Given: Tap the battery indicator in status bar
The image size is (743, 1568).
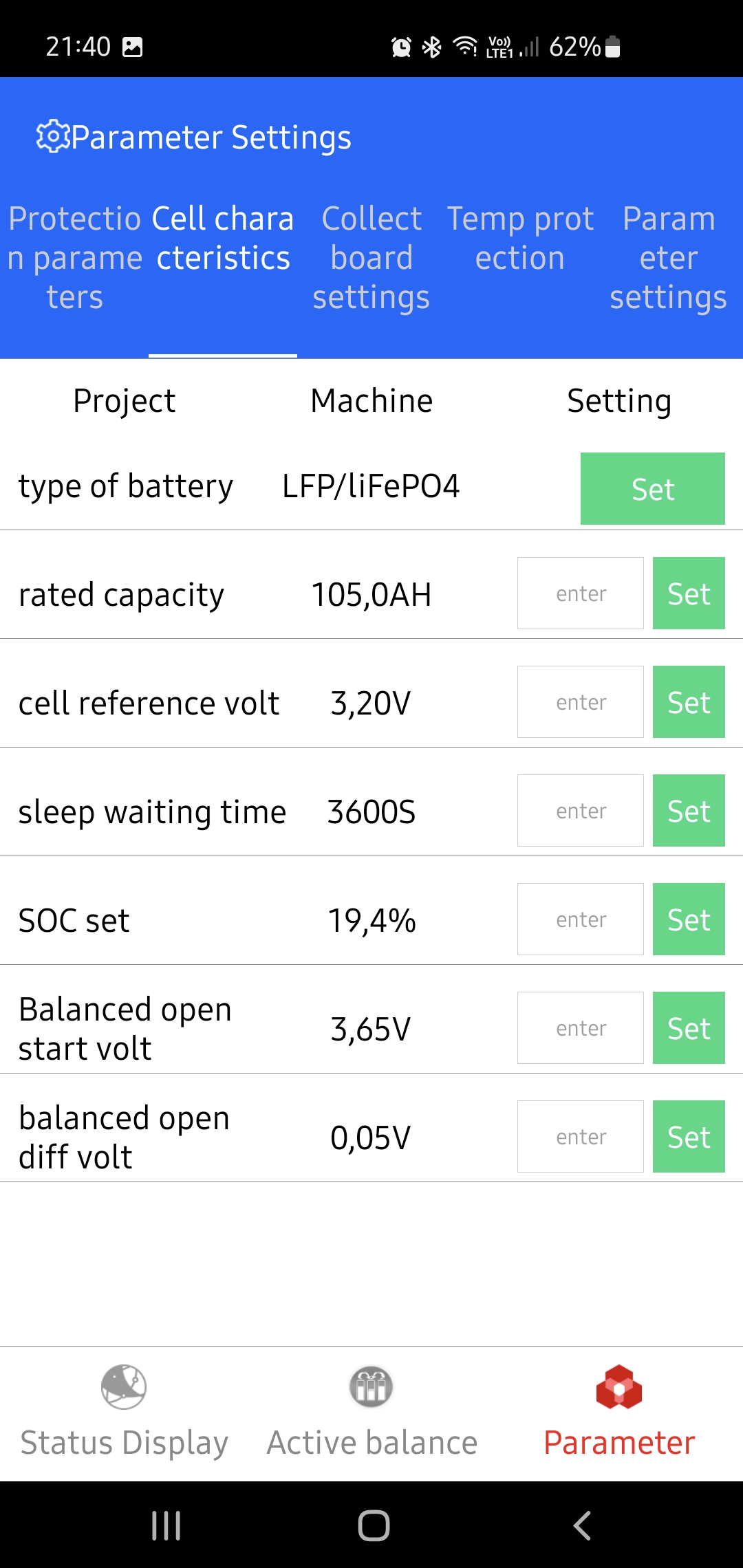Looking at the screenshot, I should click(x=614, y=47).
